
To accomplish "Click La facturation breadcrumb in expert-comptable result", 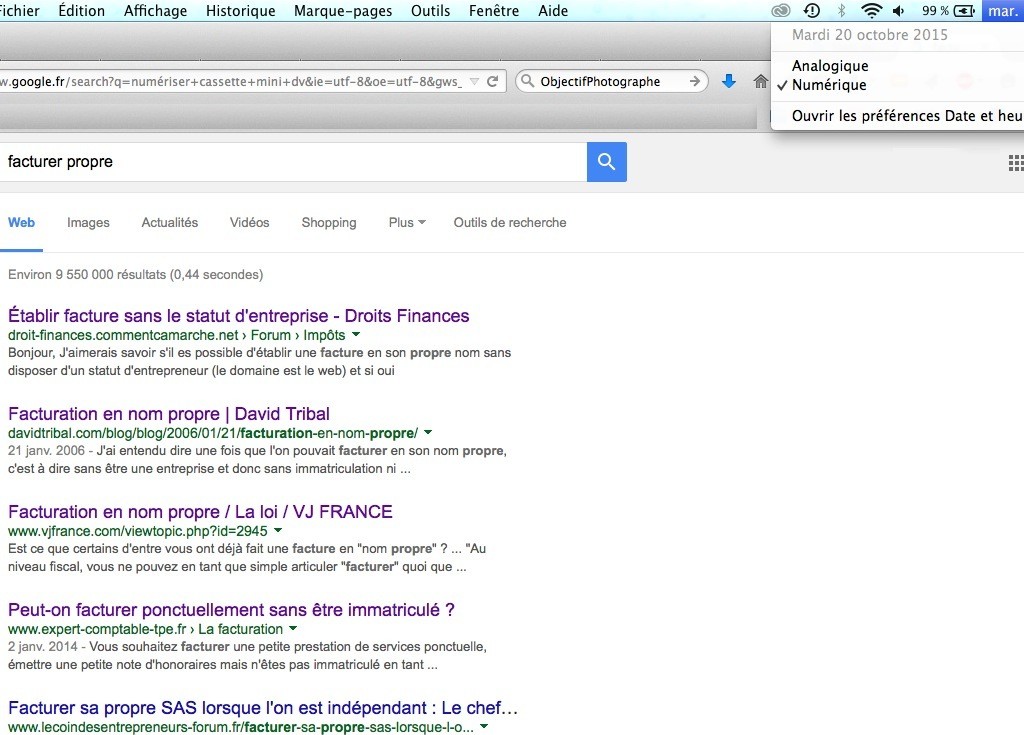I will pos(240,629).
